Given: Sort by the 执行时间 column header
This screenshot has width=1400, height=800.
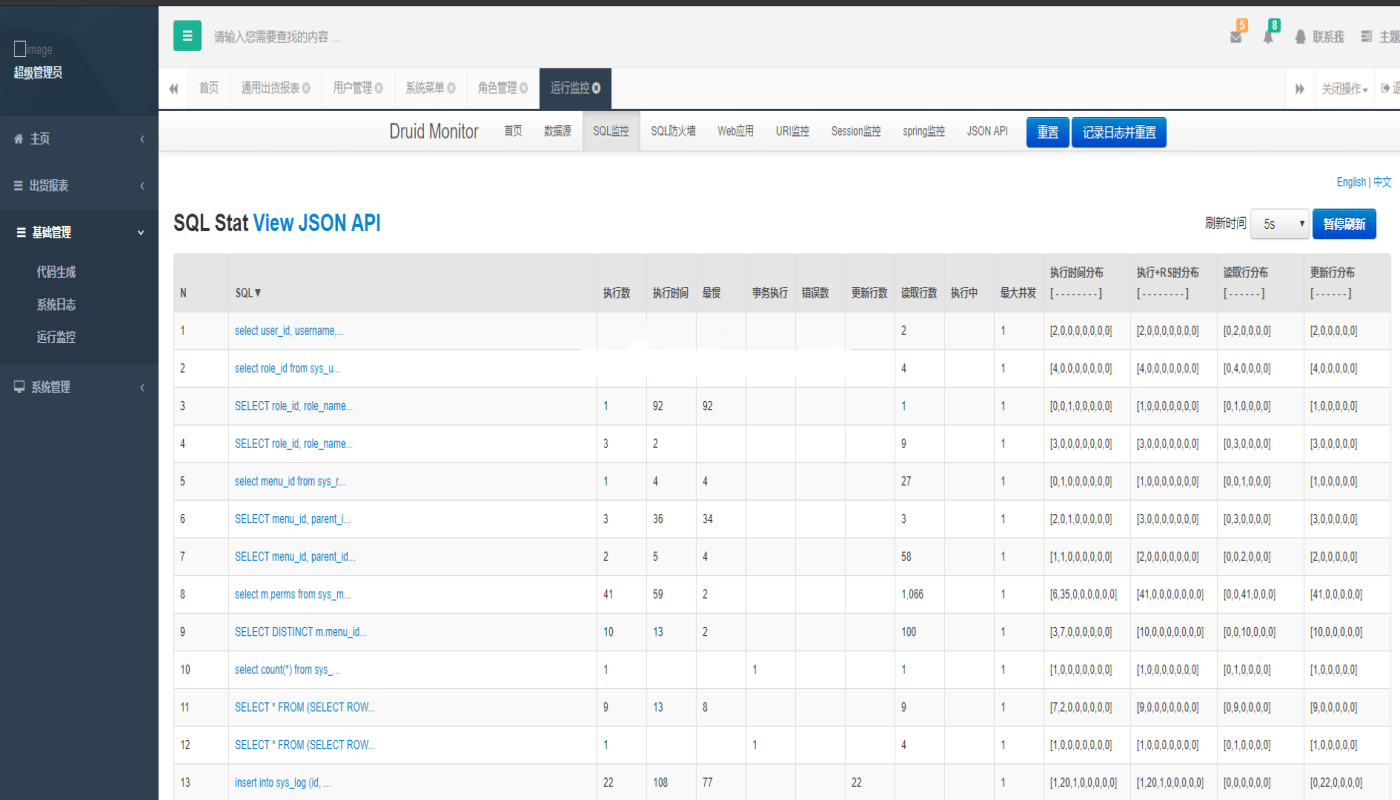Looking at the screenshot, I should coord(670,293).
